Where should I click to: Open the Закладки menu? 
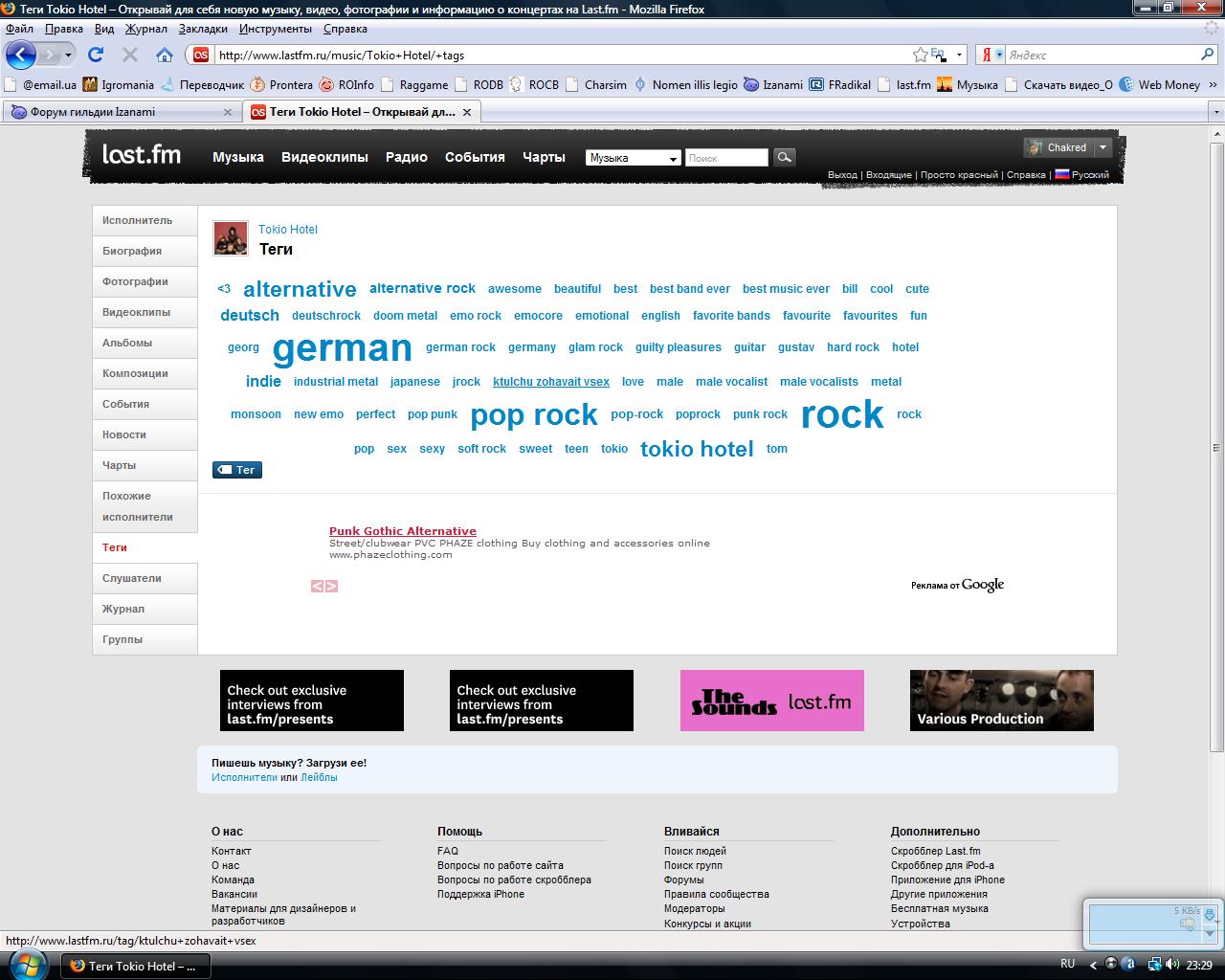click(203, 29)
